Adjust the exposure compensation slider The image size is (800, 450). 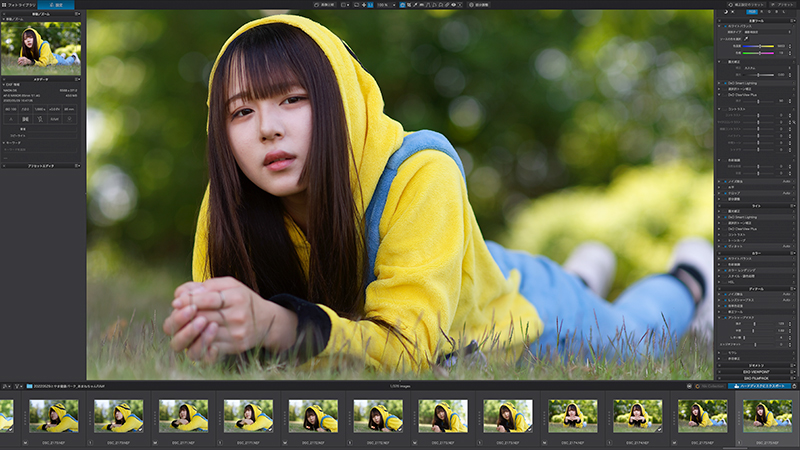pos(758,75)
